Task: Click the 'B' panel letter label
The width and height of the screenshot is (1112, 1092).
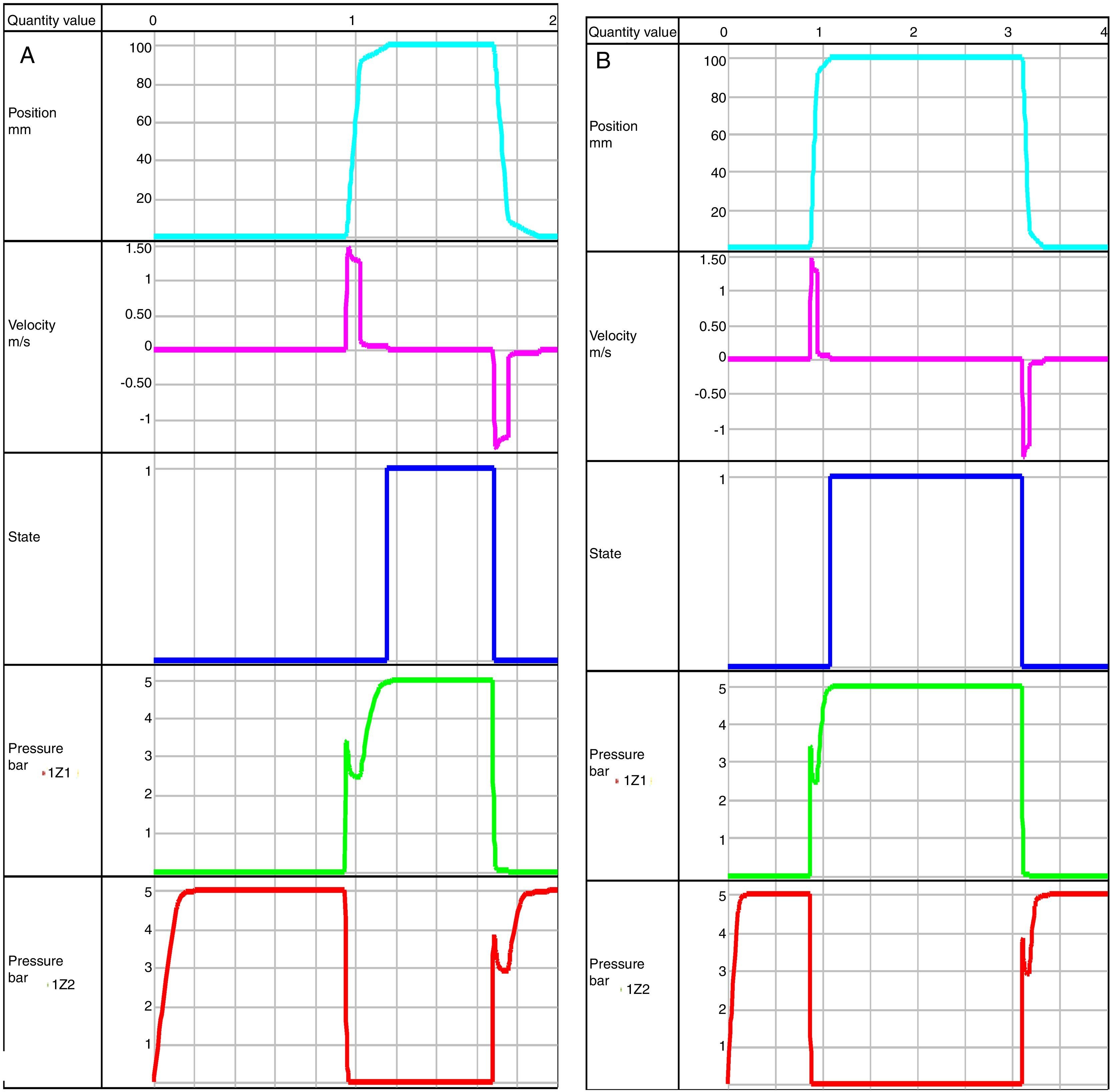Action: click(603, 61)
